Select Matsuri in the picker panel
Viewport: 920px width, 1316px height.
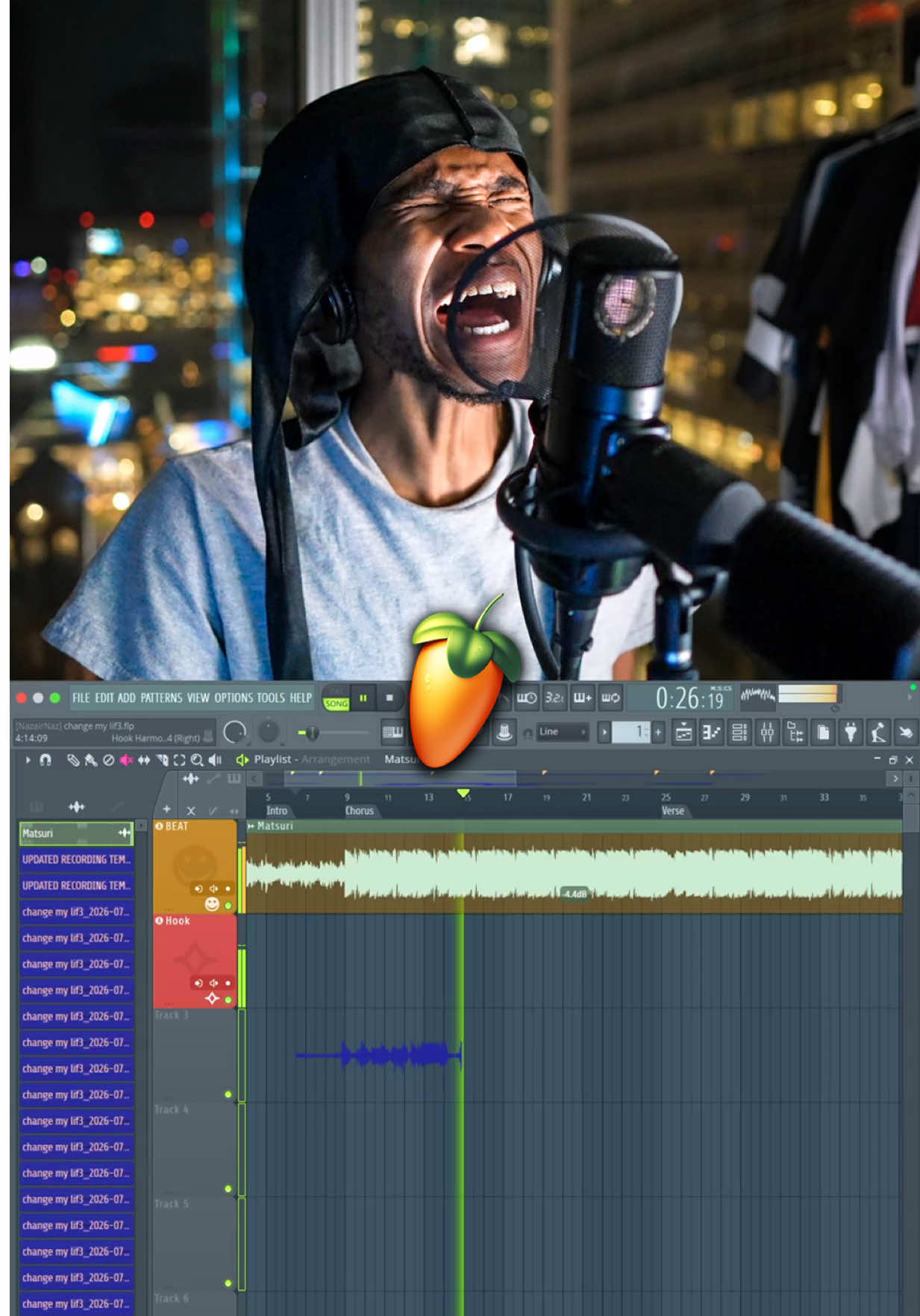pyautogui.click(x=76, y=833)
